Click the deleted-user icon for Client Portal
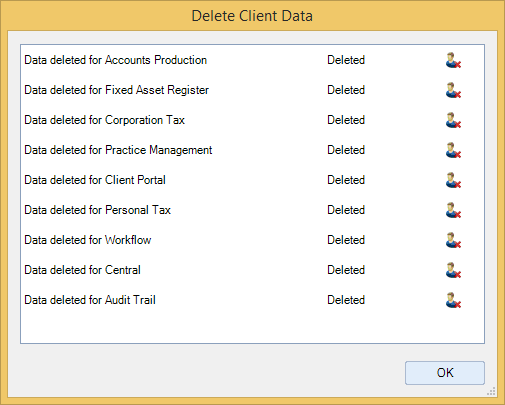The height and width of the screenshot is (405, 505). pyautogui.click(x=453, y=180)
